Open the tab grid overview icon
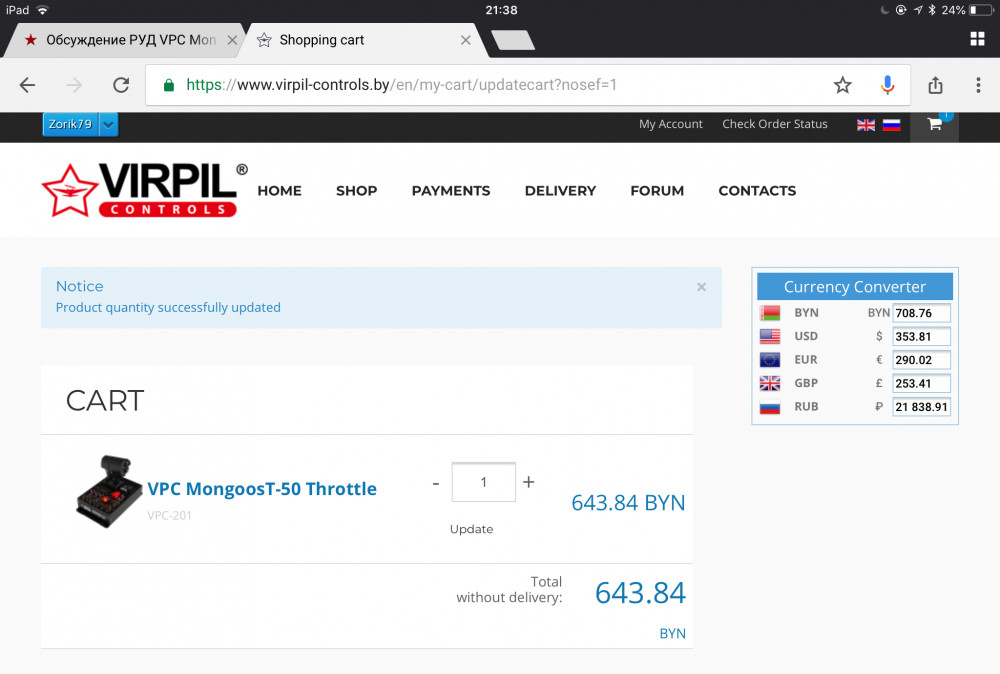The height and width of the screenshot is (674, 1000). coord(977,39)
